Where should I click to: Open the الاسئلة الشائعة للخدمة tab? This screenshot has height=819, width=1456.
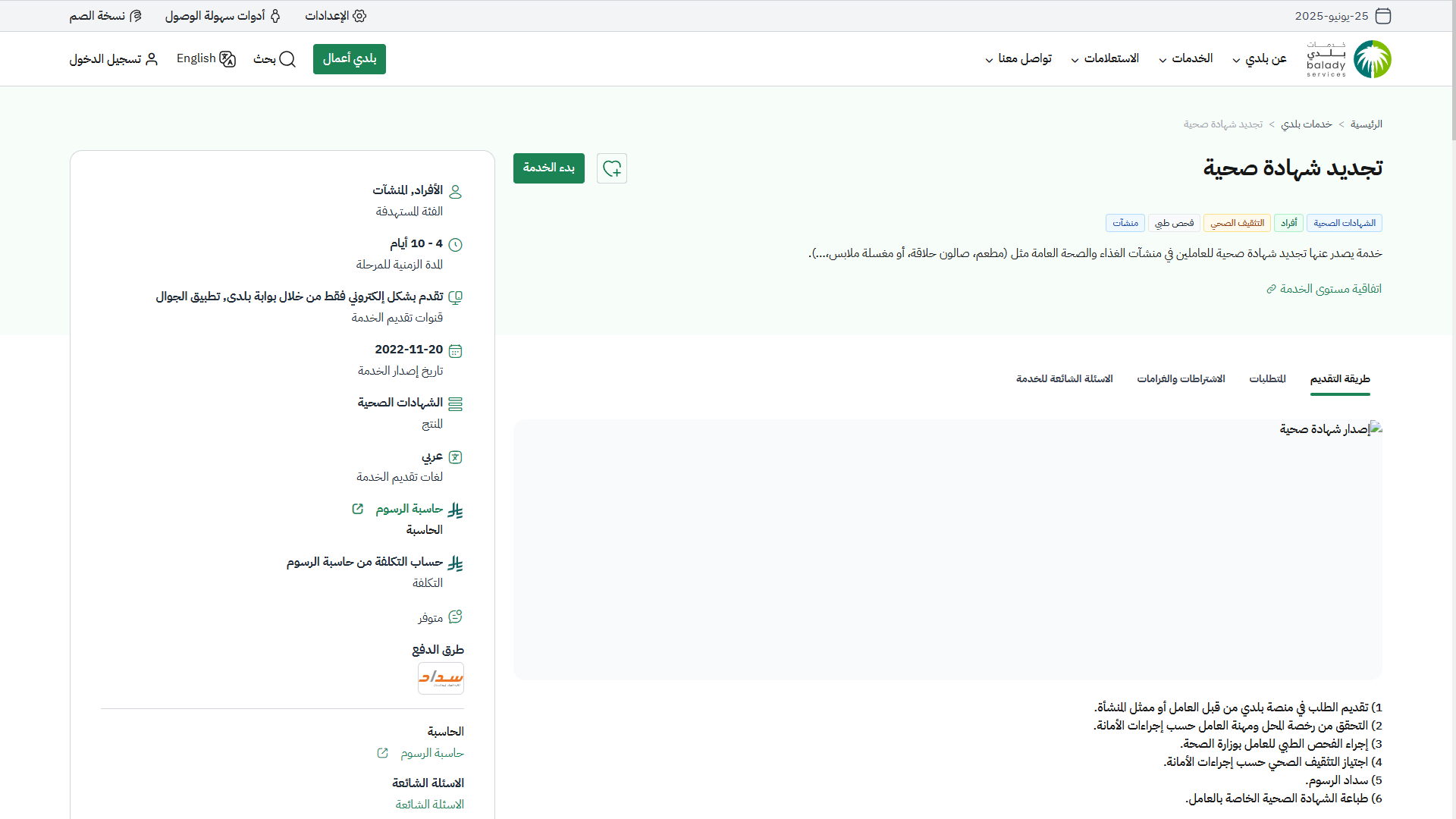point(1064,378)
